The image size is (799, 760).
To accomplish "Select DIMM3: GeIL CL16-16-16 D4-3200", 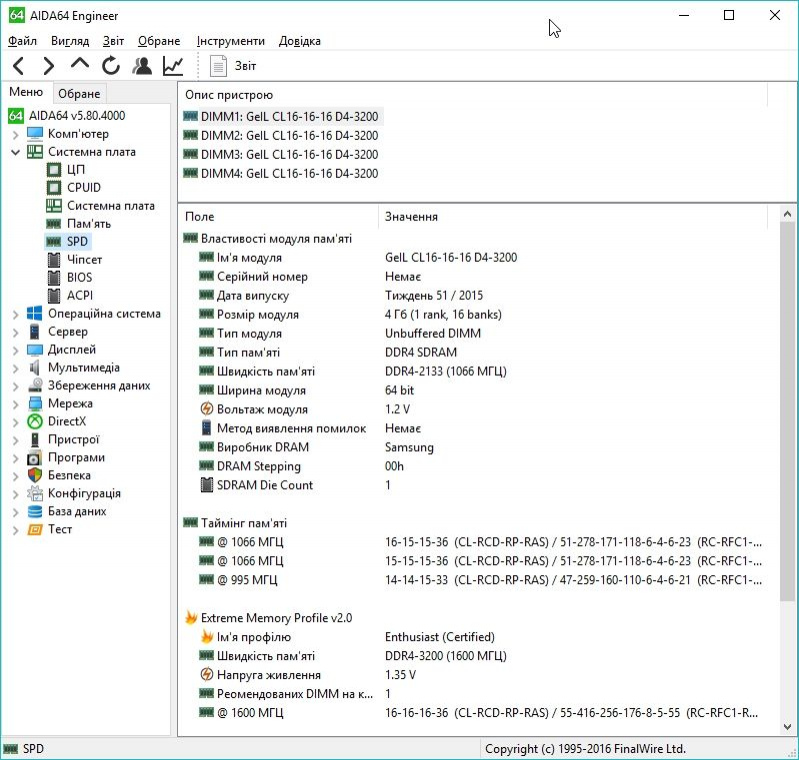I will point(281,154).
